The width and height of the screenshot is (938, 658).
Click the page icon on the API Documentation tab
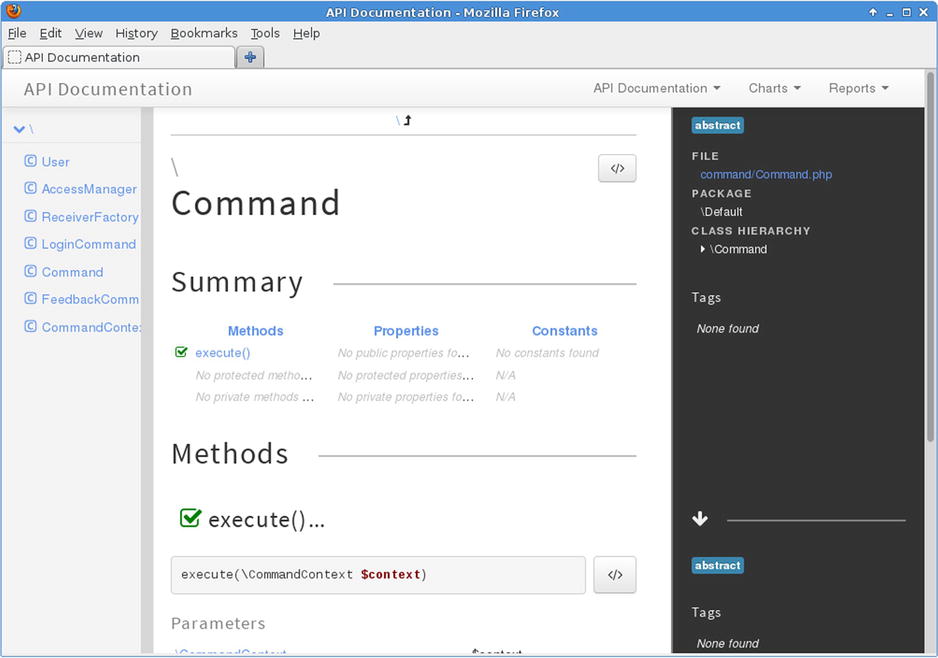14,57
